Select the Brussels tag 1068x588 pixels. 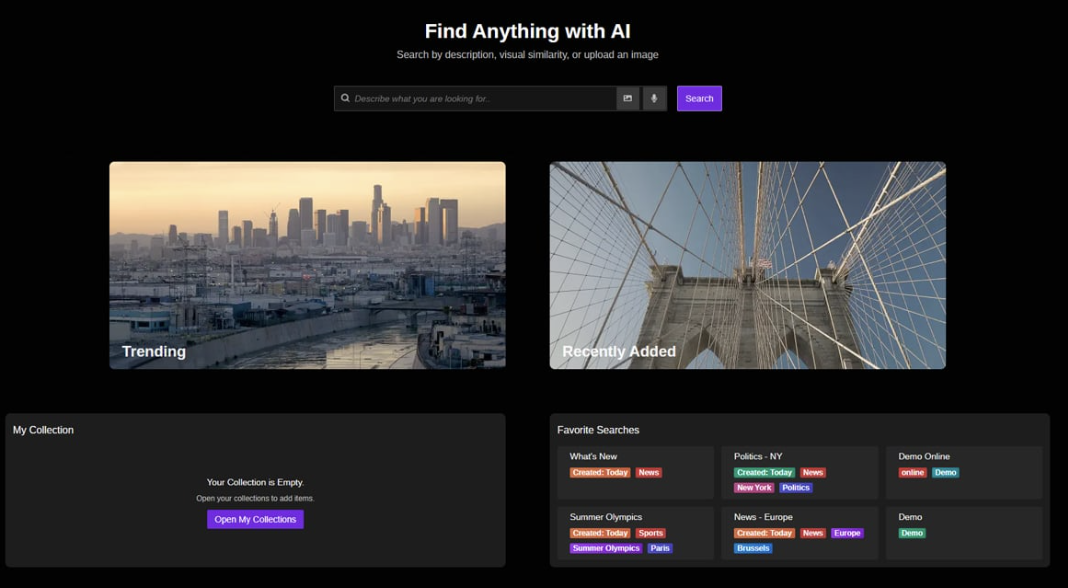click(753, 548)
